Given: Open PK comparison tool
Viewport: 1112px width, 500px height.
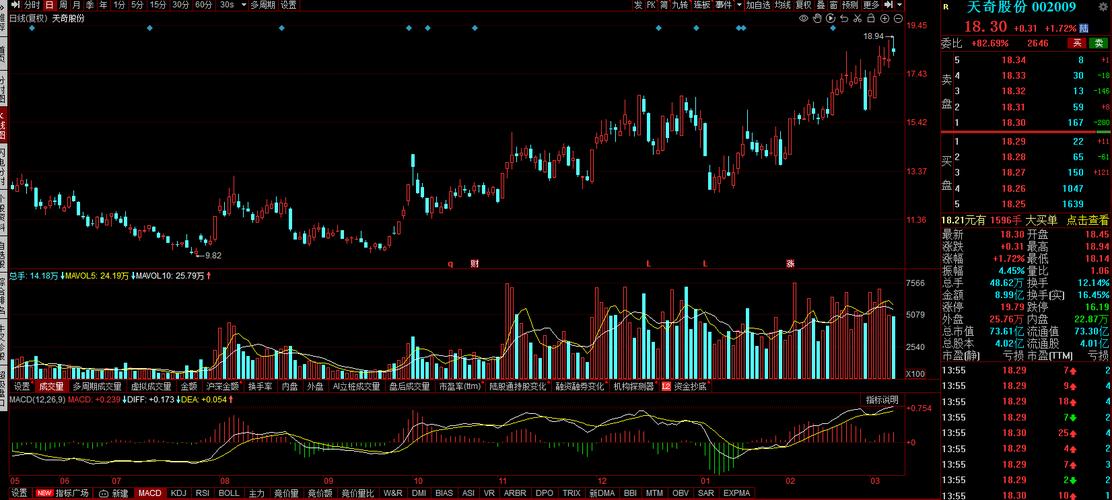Looking at the screenshot, I should (651, 5).
